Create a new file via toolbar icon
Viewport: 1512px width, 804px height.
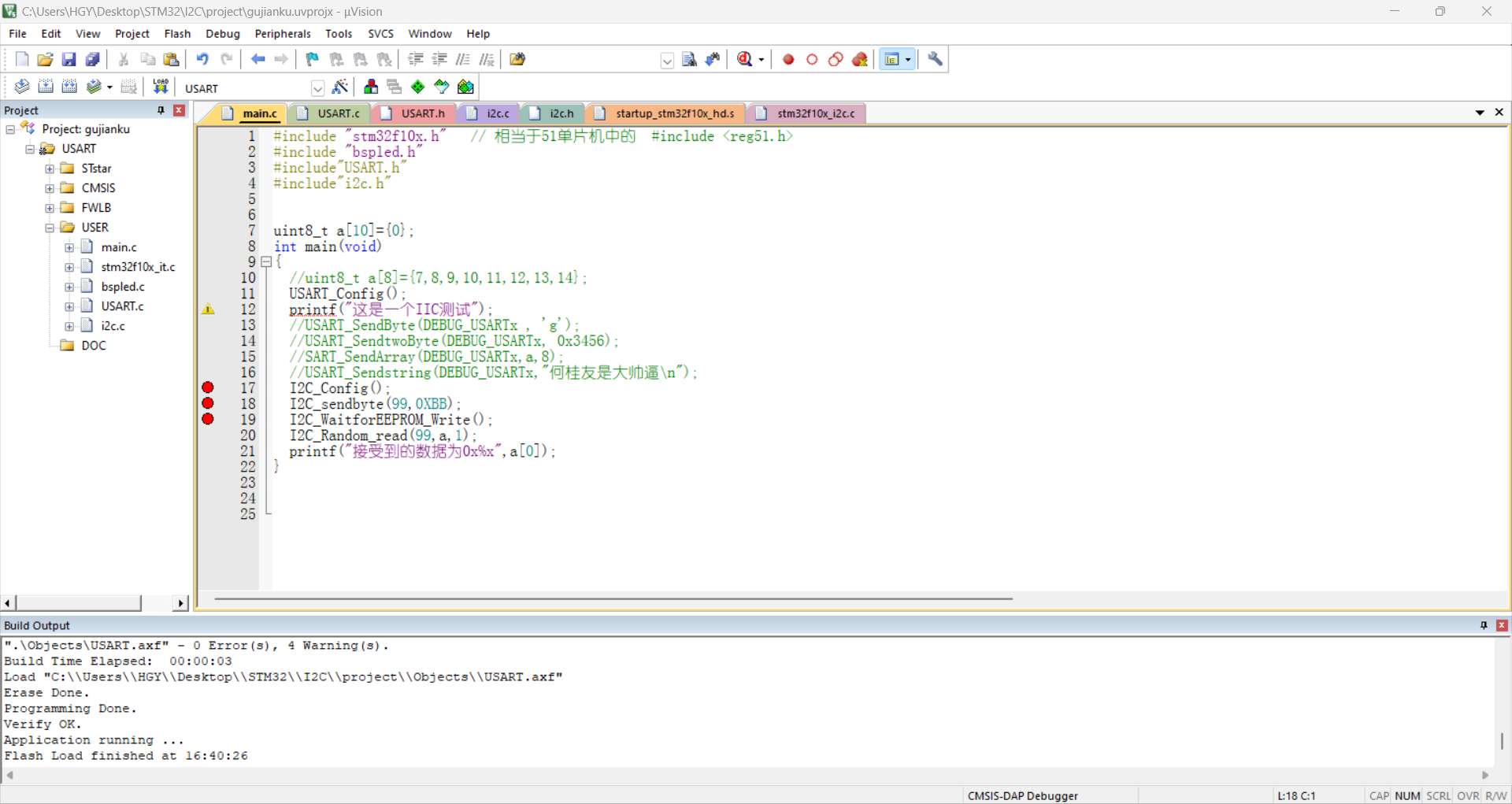pyautogui.click(x=22, y=59)
